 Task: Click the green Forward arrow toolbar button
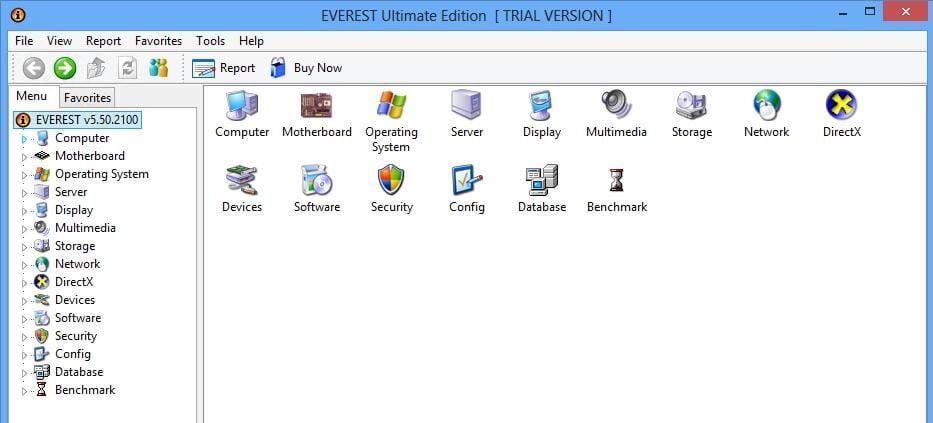(65, 68)
